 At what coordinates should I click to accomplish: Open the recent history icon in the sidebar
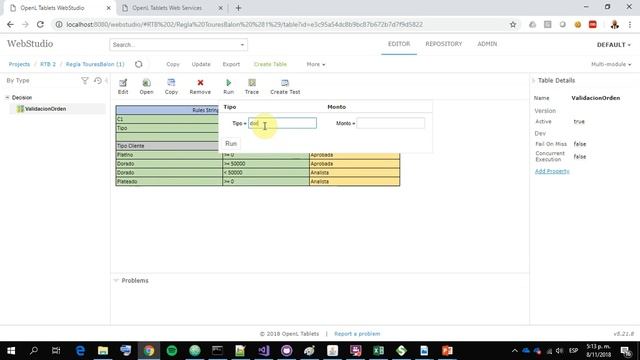click(98, 80)
